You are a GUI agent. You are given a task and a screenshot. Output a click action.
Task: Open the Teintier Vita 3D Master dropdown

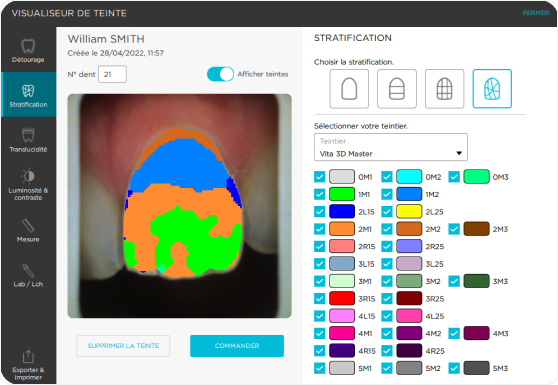tap(391, 147)
